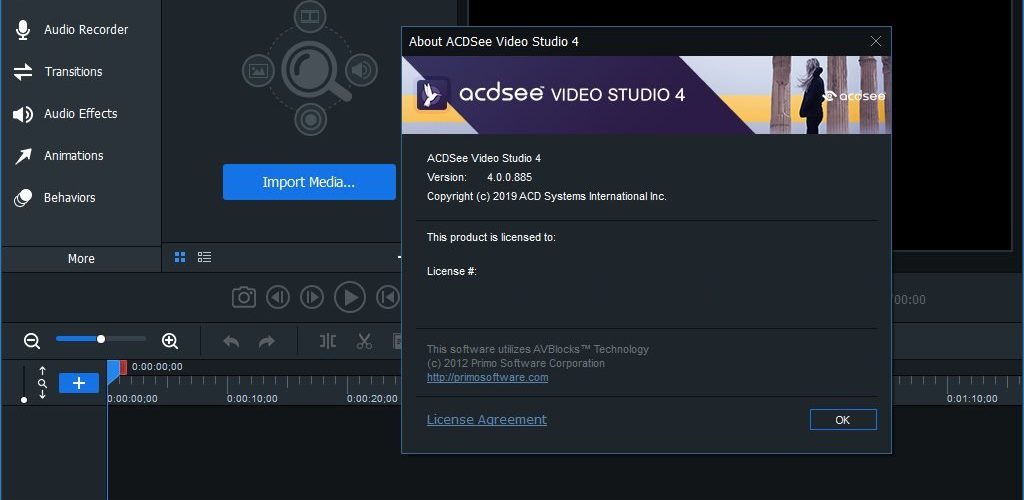Redo the last action
Viewport: 1024px width, 500px height.
pyautogui.click(x=266, y=341)
